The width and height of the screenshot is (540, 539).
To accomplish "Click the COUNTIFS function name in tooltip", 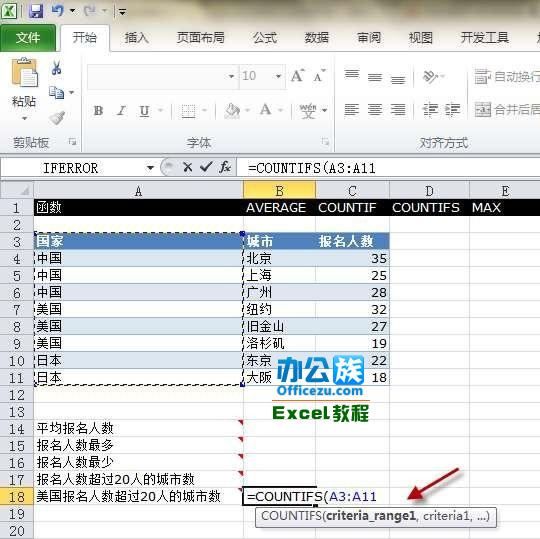I will click(291, 516).
